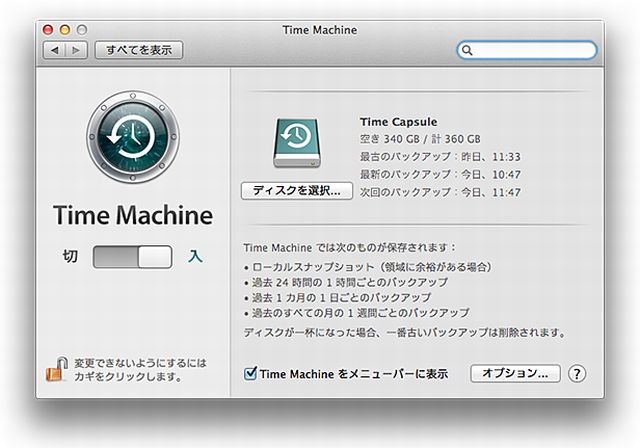This screenshot has width=640, height=448.
Task: Close the window with the red button
Action: pyautogui.click(x=48, y=30)
